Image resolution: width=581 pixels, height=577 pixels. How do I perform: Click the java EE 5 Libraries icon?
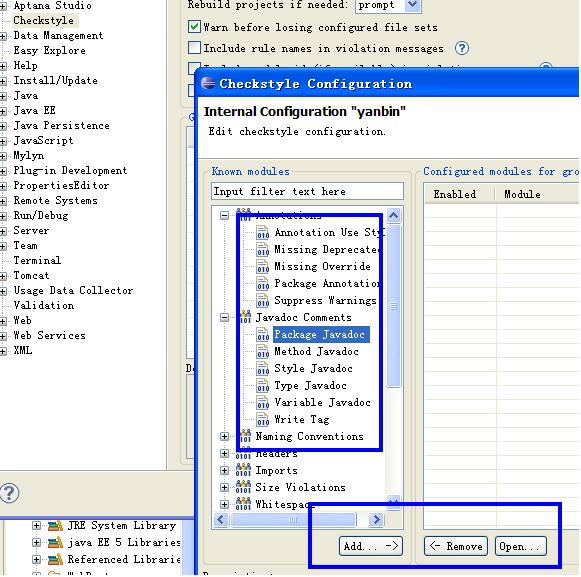55,543
